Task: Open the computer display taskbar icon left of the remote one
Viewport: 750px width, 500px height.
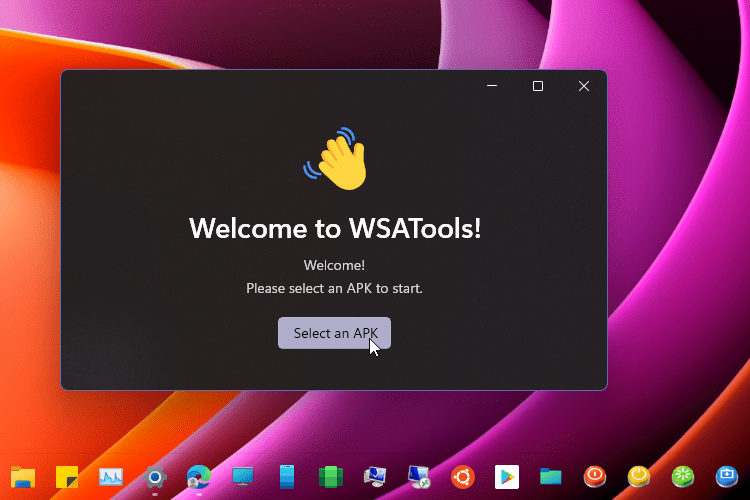Action: pos(375,477)
